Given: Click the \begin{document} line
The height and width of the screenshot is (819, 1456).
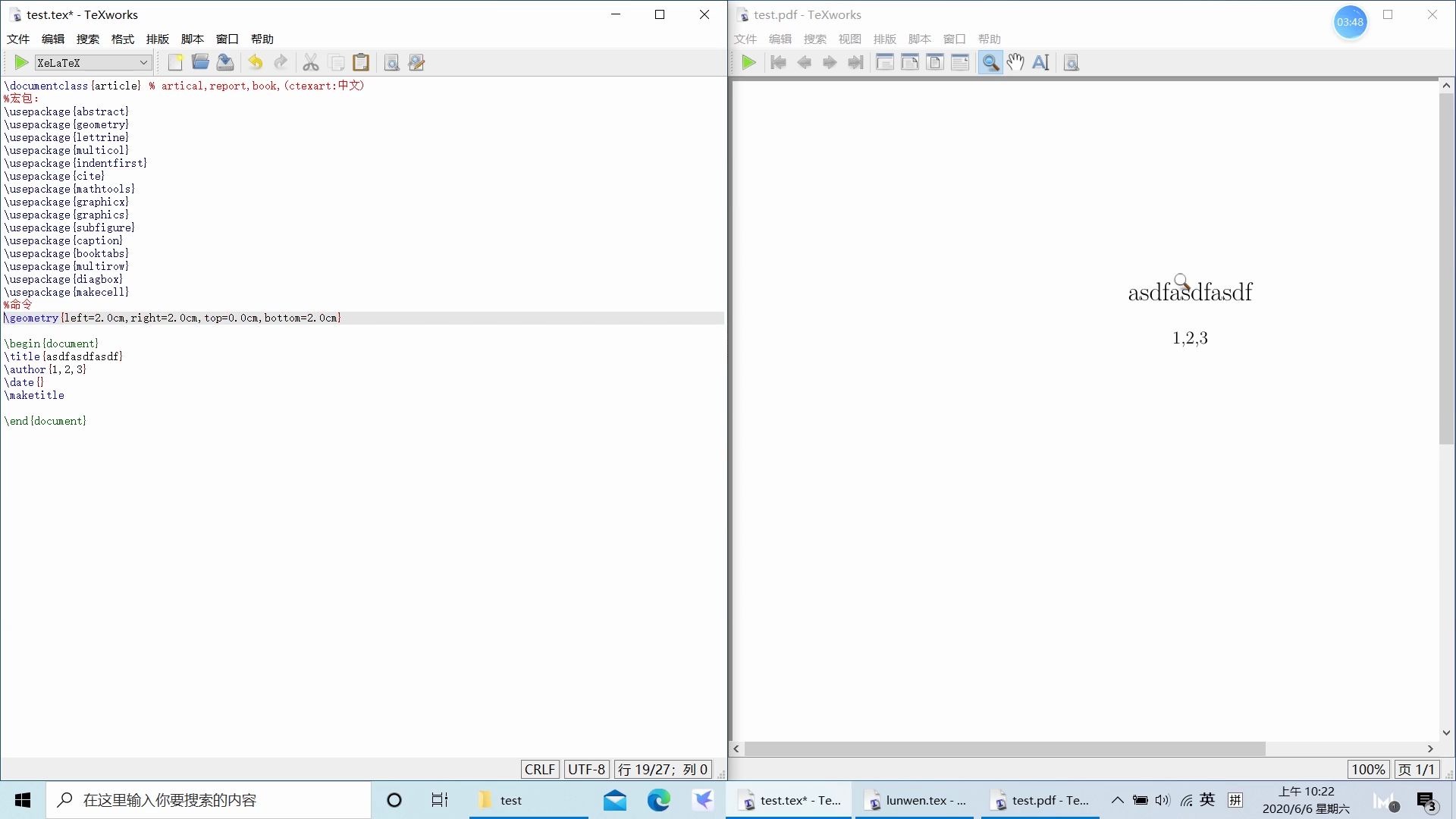Looking at the screenshot, I should pyautogui.click(x=52, y=344).
